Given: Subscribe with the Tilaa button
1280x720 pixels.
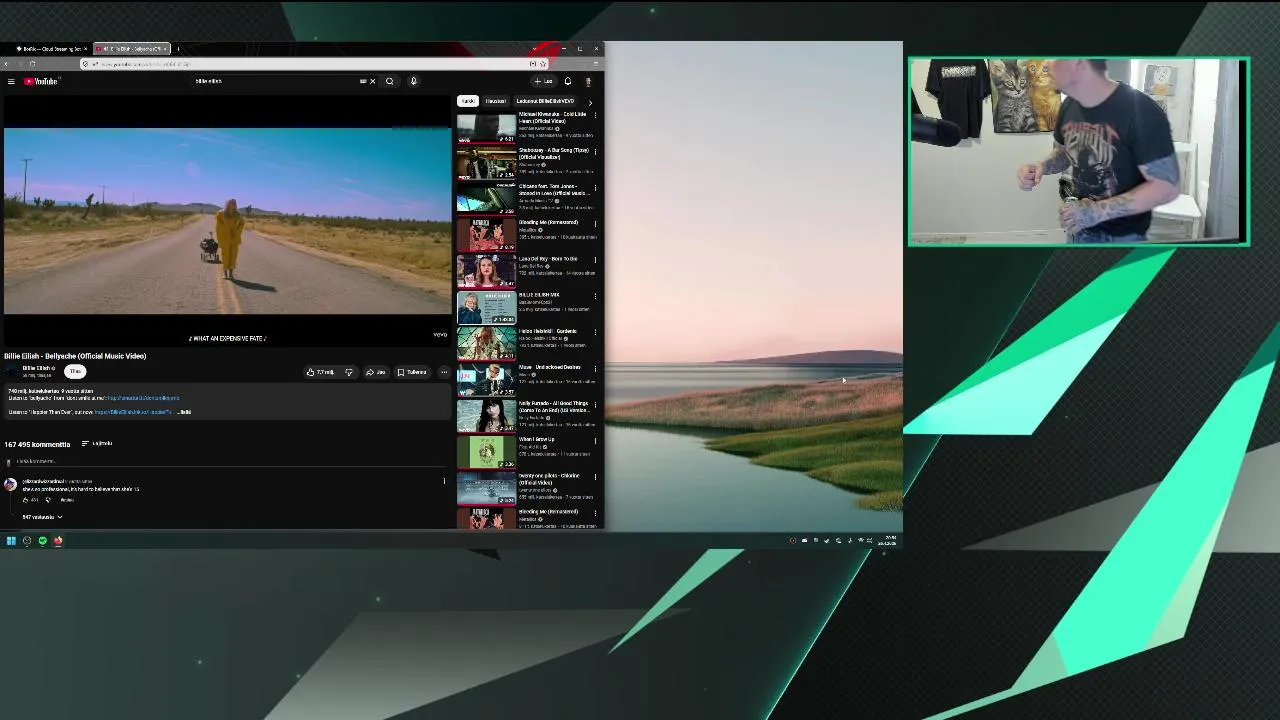Looking at the screenshot, I should [75, 372].
